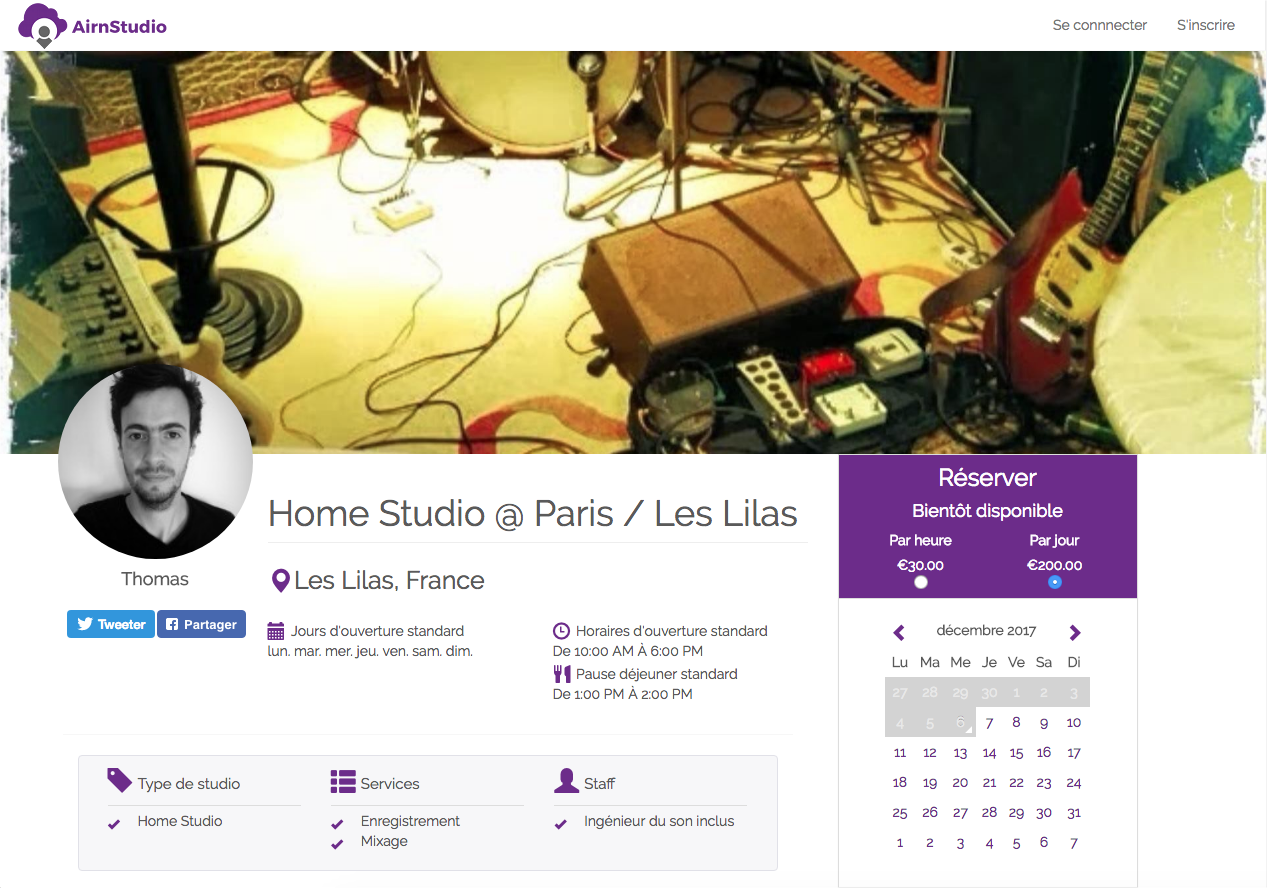
Task: Select December 25 on the calendar
Action: (900, 813)
